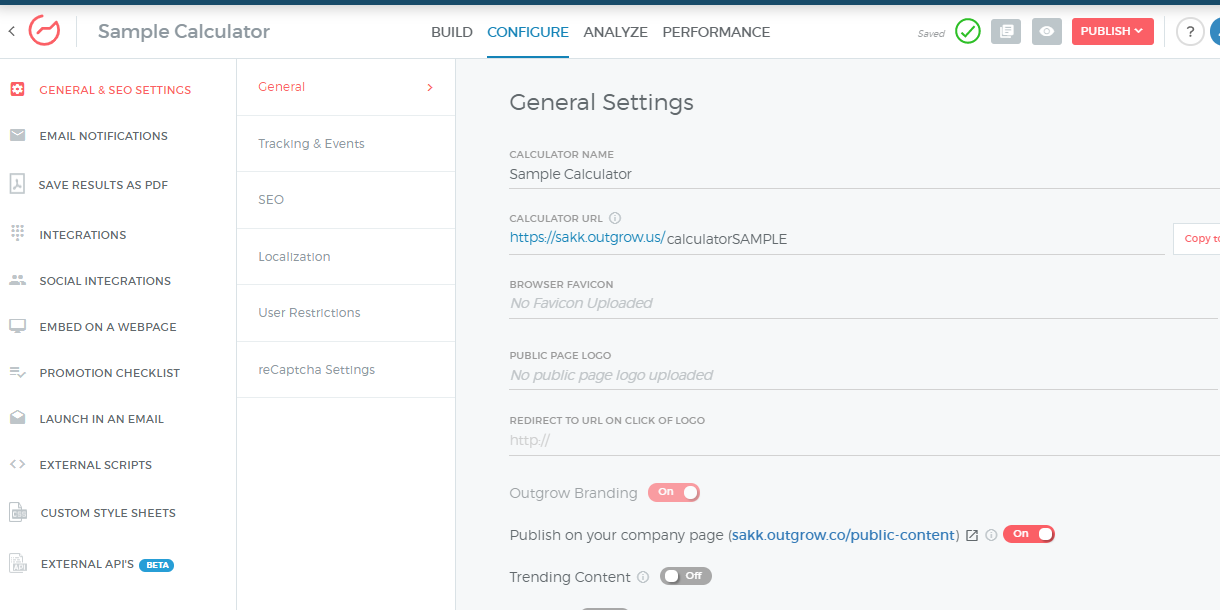Open User Restrictions settings
The height and width of the screenshot is (610, 1220).
tap(346, 313)
